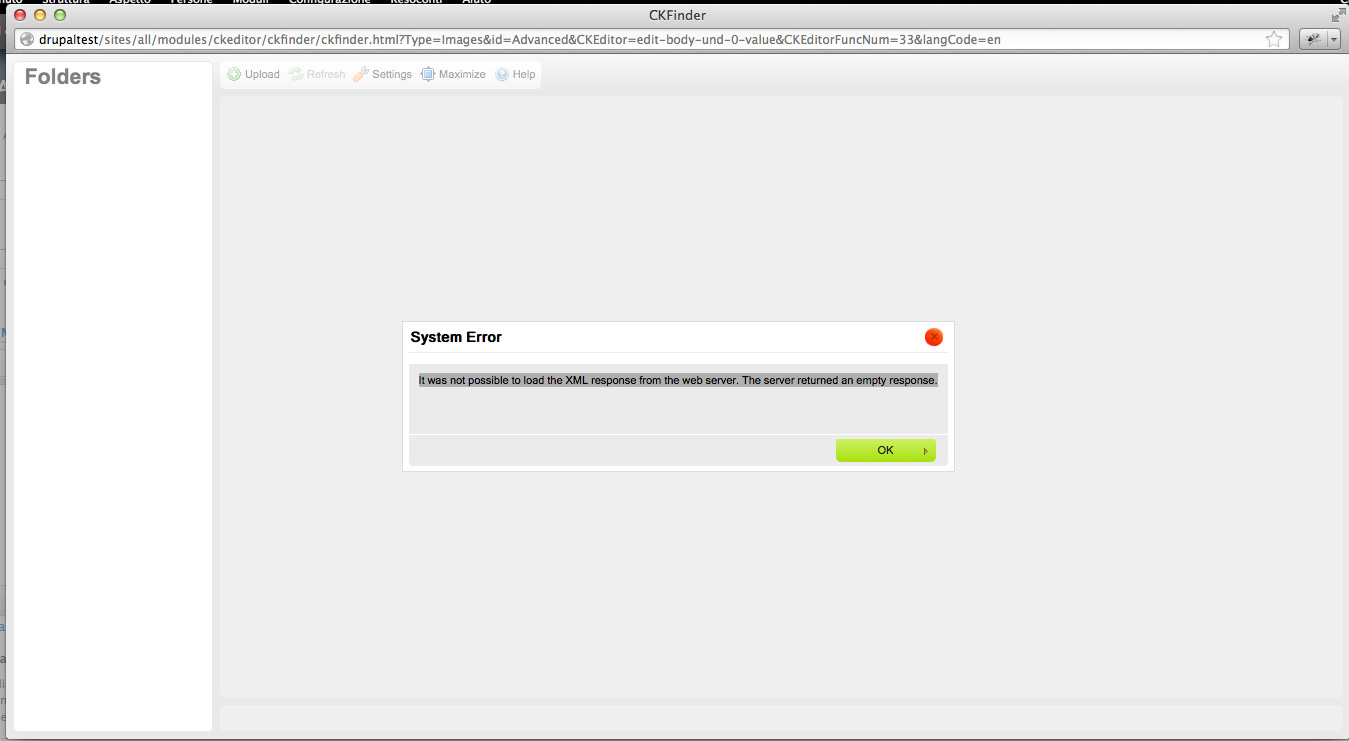Minimize the CKFinder window with the yellow button
Screen dimensions: 1349x741
coord(40,15)
